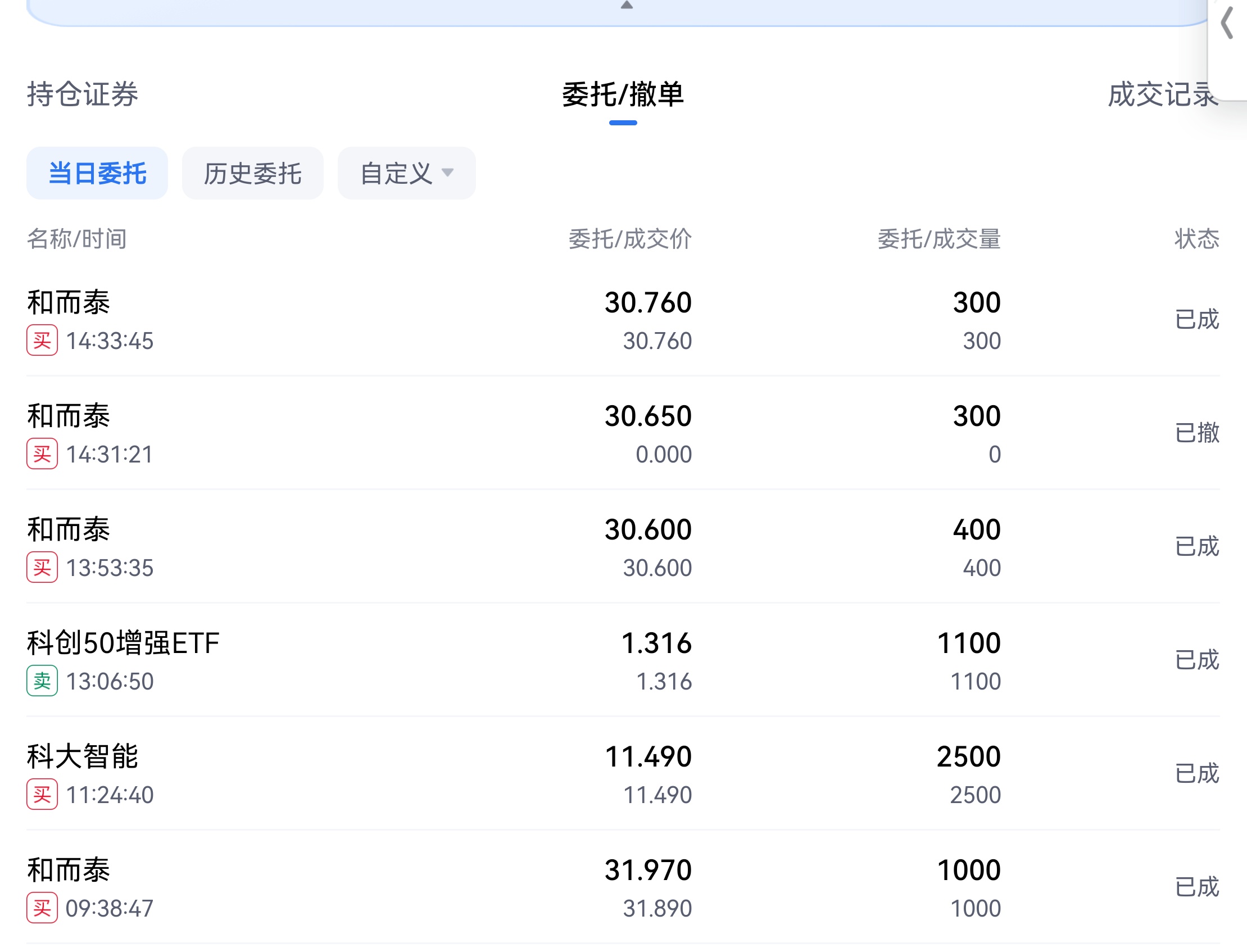Open the 科大智能 order row

point(623,774)
